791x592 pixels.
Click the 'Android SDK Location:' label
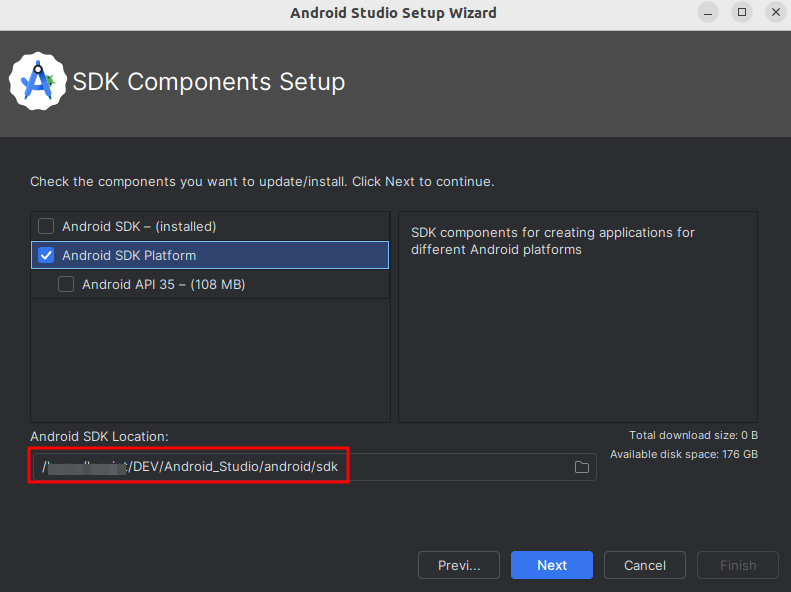pyautogui.click(x=99, y=436)
